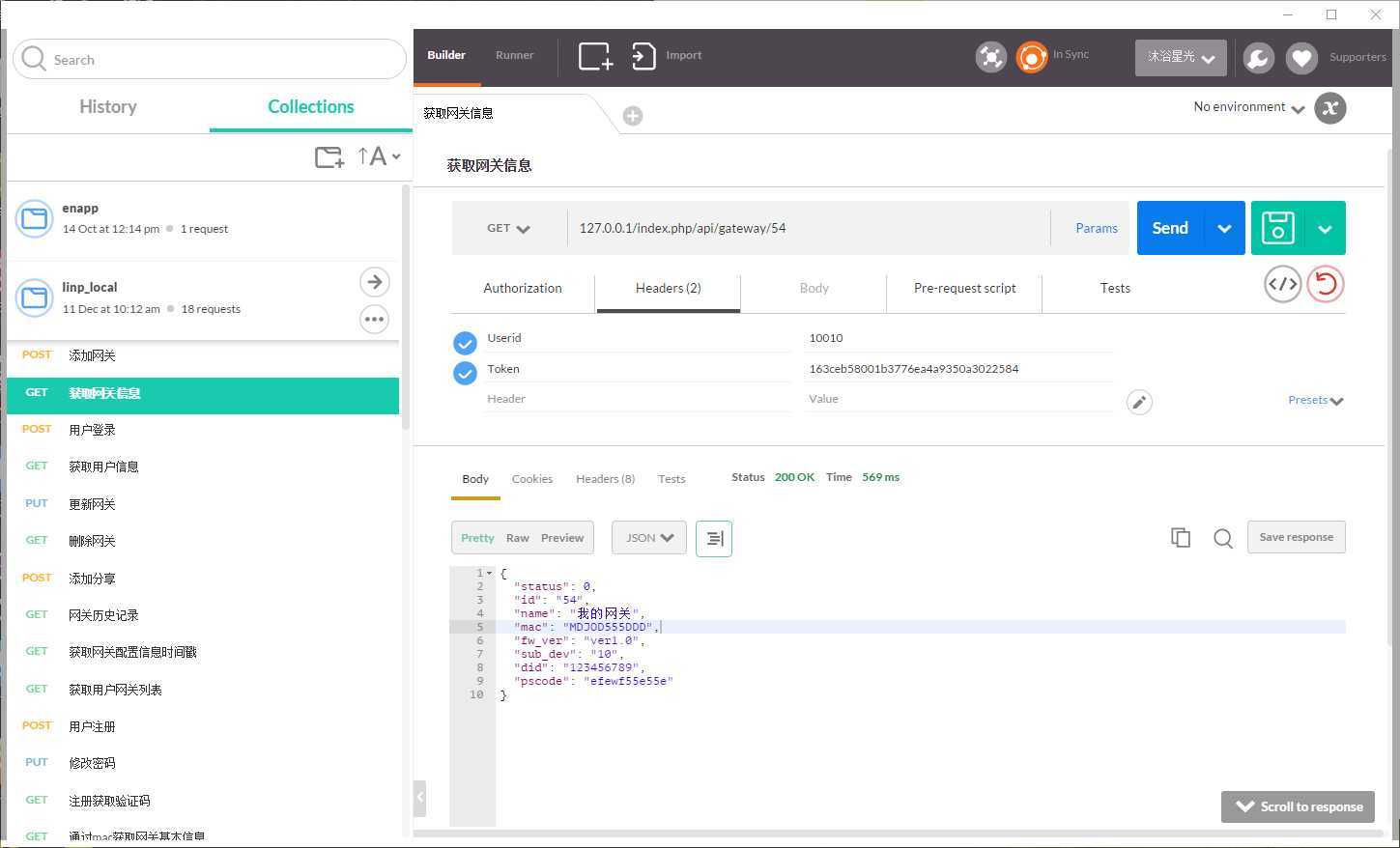1400x848 pixels.
Task: Click the new tab plus icon
Action: pyautogui.click(x=633, y=116)
